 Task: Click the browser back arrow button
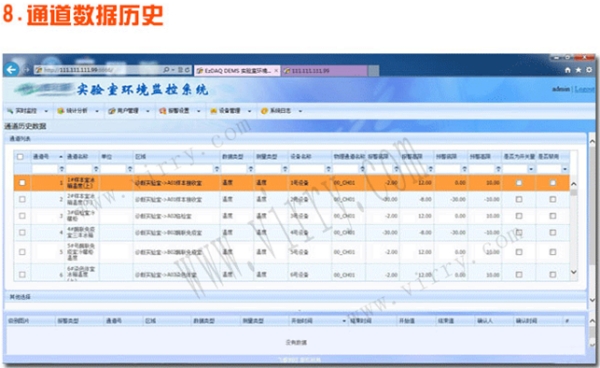tap(12, 70)
